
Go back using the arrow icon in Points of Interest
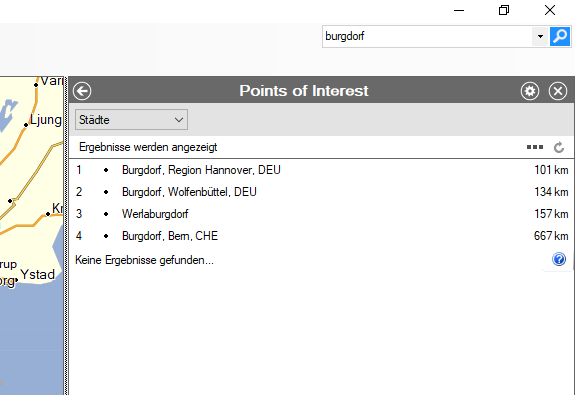[82, 91]
